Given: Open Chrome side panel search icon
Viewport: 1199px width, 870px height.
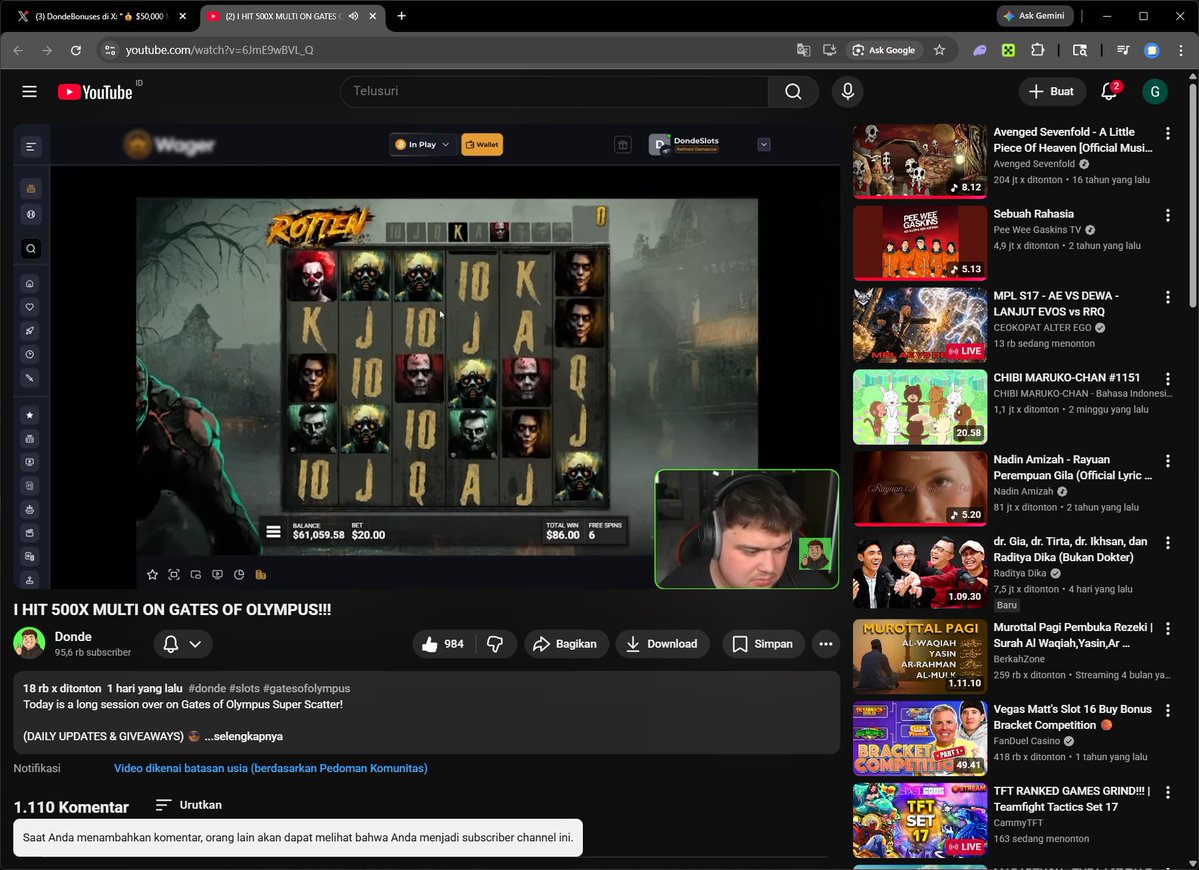Looking at the screenshot, I should click(x=1080, y=50).
